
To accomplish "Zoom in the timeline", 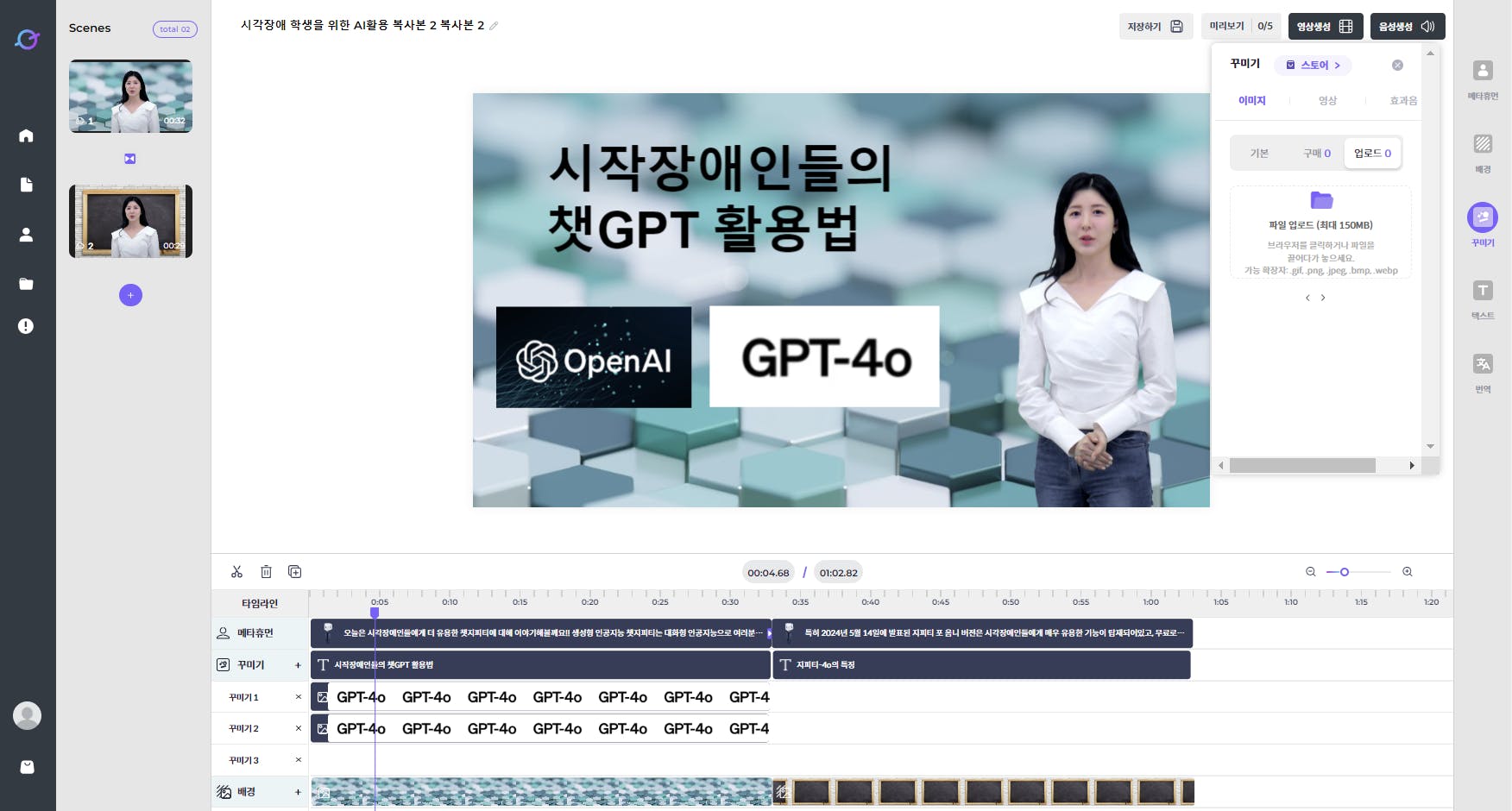I will pos(1408,572).
